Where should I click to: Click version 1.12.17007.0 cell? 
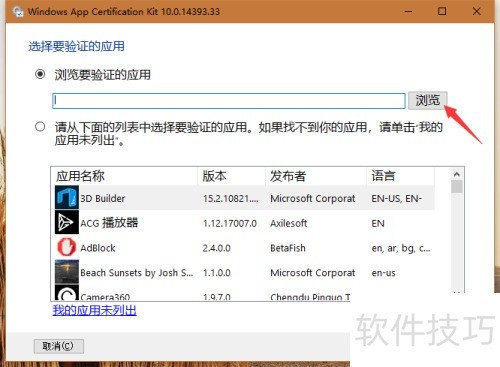pos(230,223)
